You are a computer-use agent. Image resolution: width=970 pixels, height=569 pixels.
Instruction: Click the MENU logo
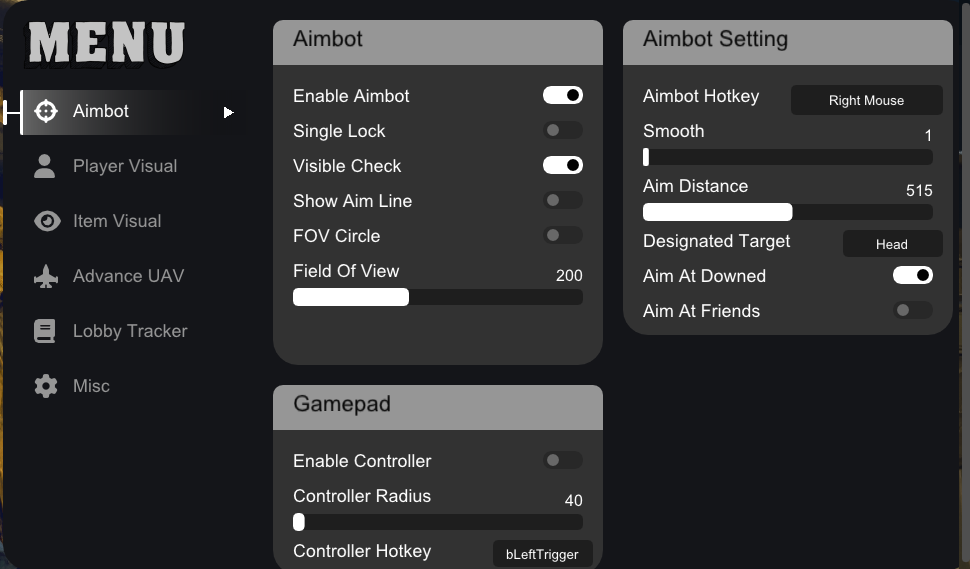point(106,43)
